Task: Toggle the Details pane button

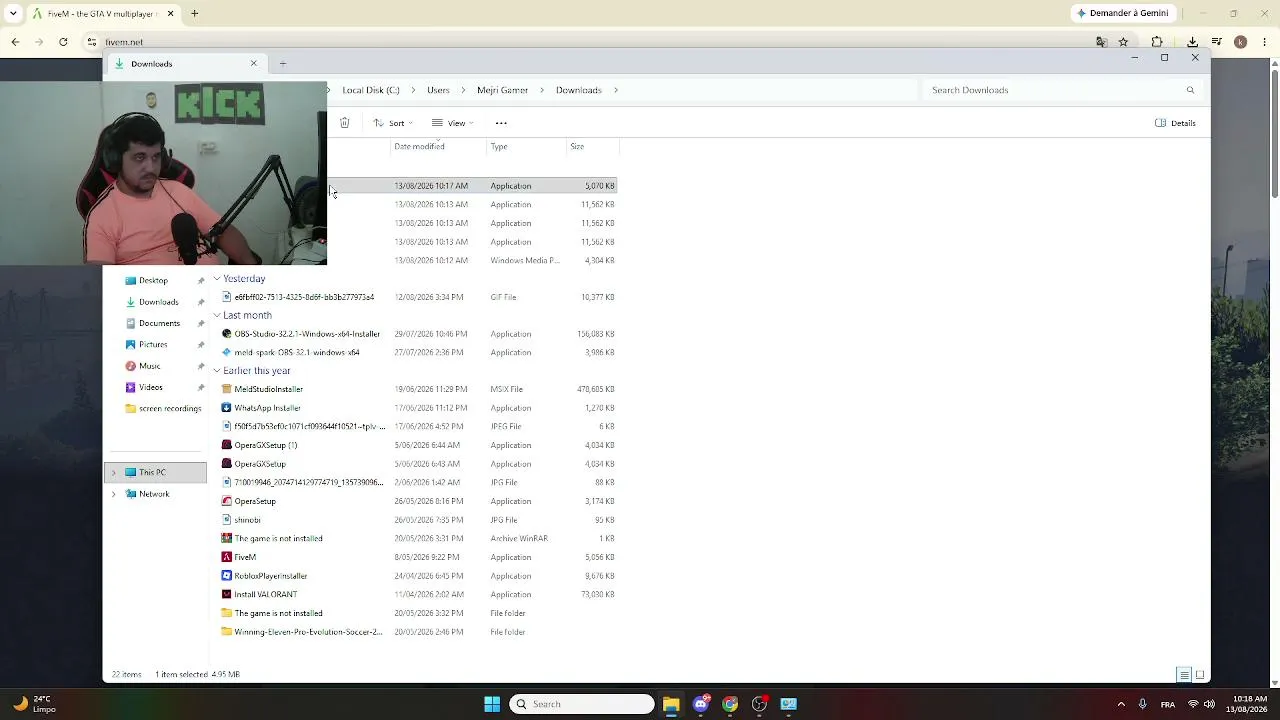Action: [1175, 123]
